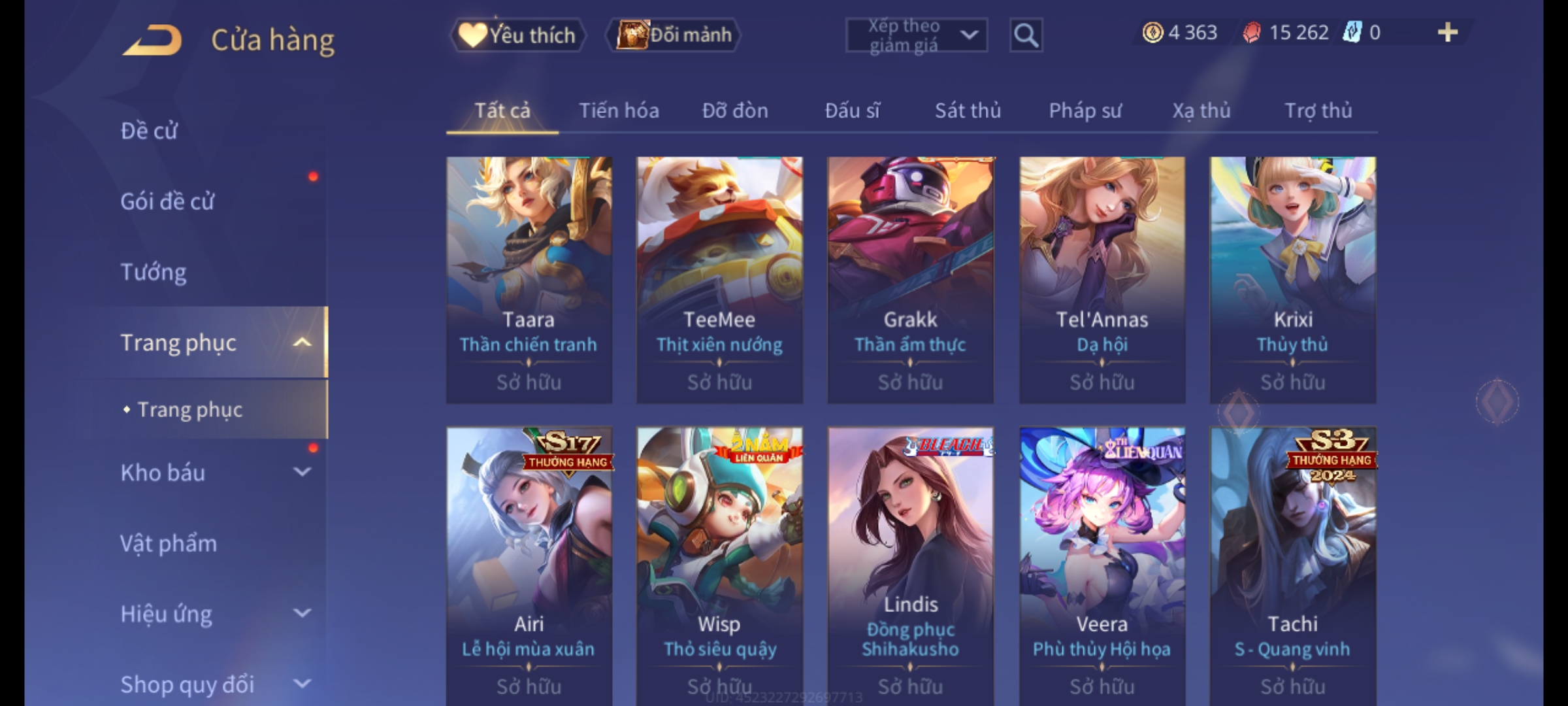Click the floating diamond icon at right edge
Viewport: 1568px width, 706px height.
coord(1497,401)
